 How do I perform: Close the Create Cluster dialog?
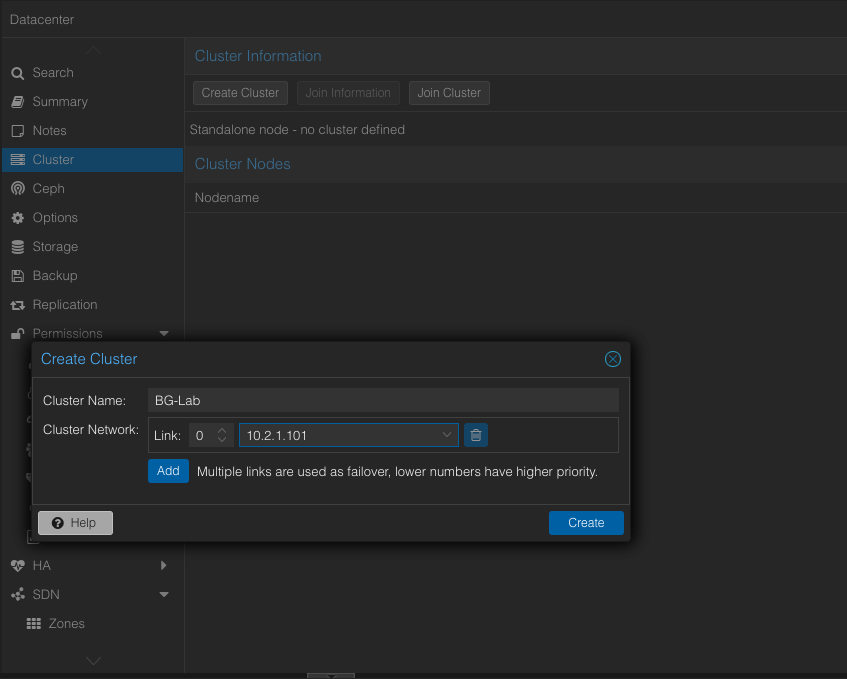click(x=613, y=359)
